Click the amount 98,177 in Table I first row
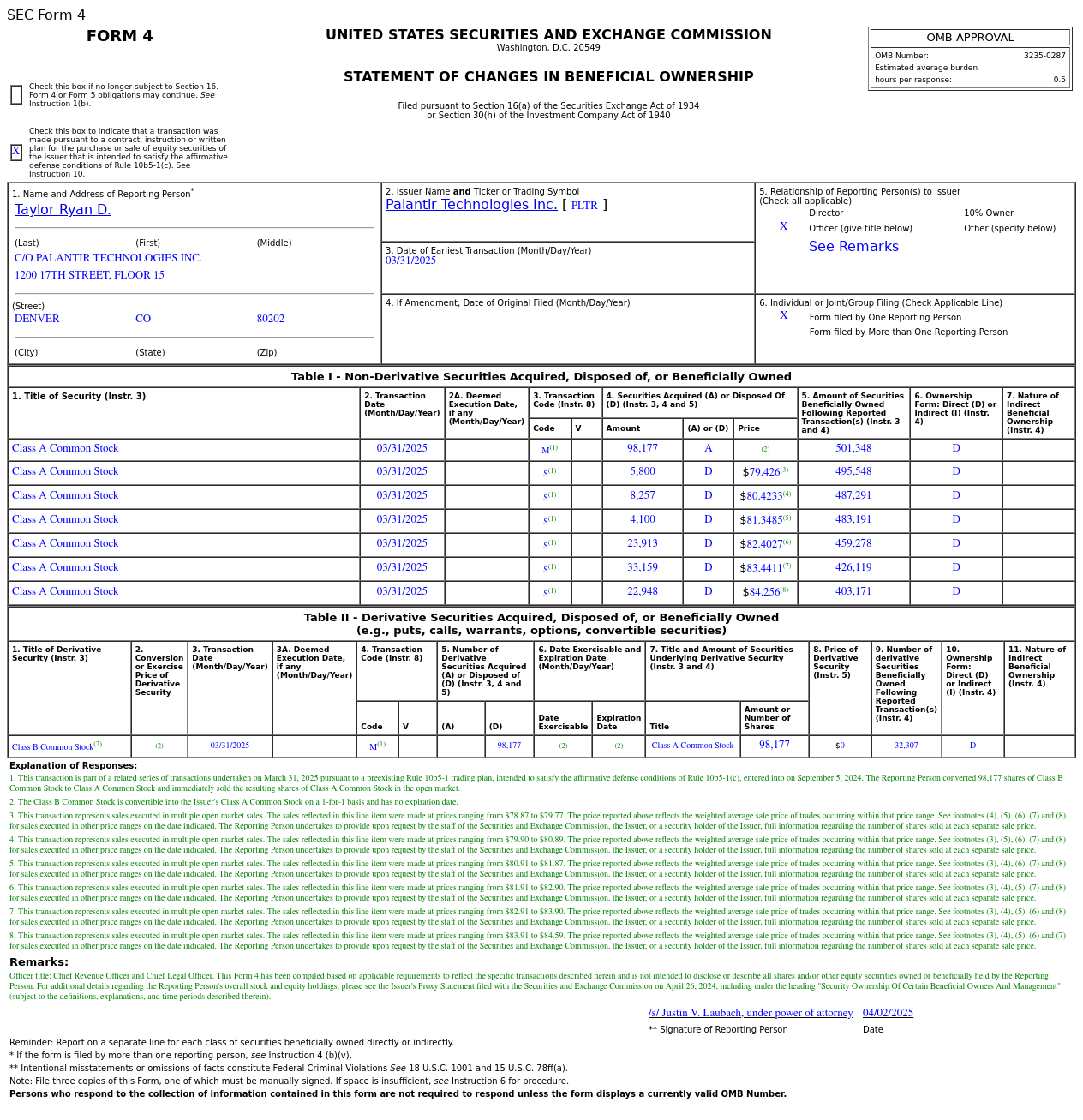Image resolution: width=1083 pixels, height=1120 pixels. pyautogui.click(x=643, y=448)
